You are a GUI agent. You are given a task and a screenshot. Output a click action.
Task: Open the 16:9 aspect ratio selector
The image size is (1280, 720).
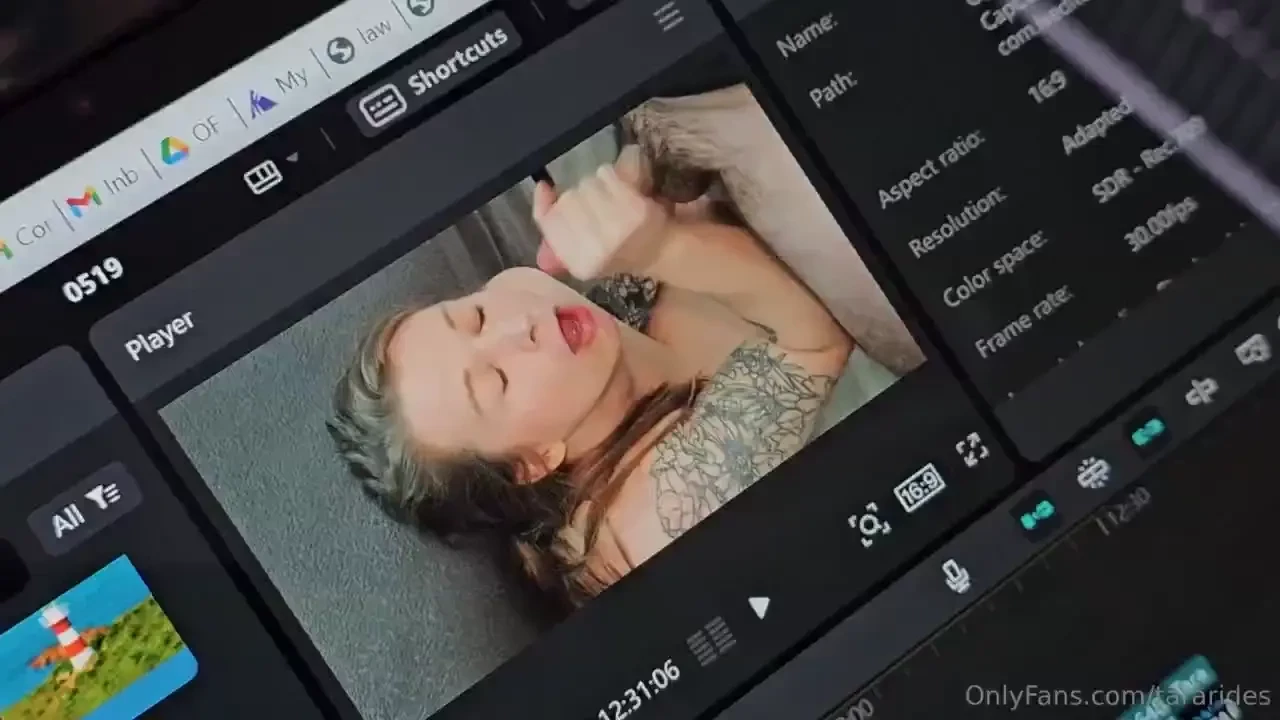919,490
